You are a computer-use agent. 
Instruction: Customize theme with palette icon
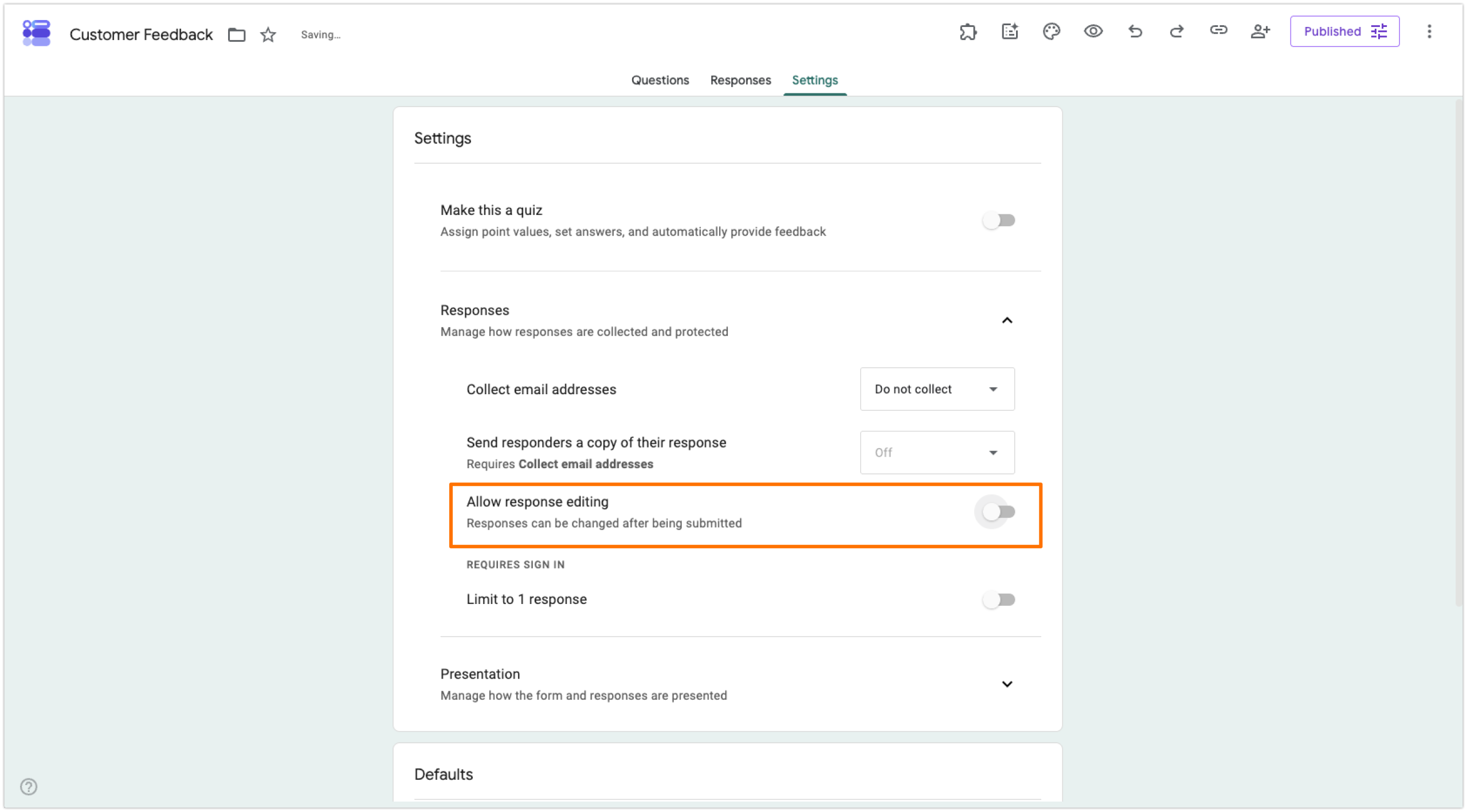1052,32
